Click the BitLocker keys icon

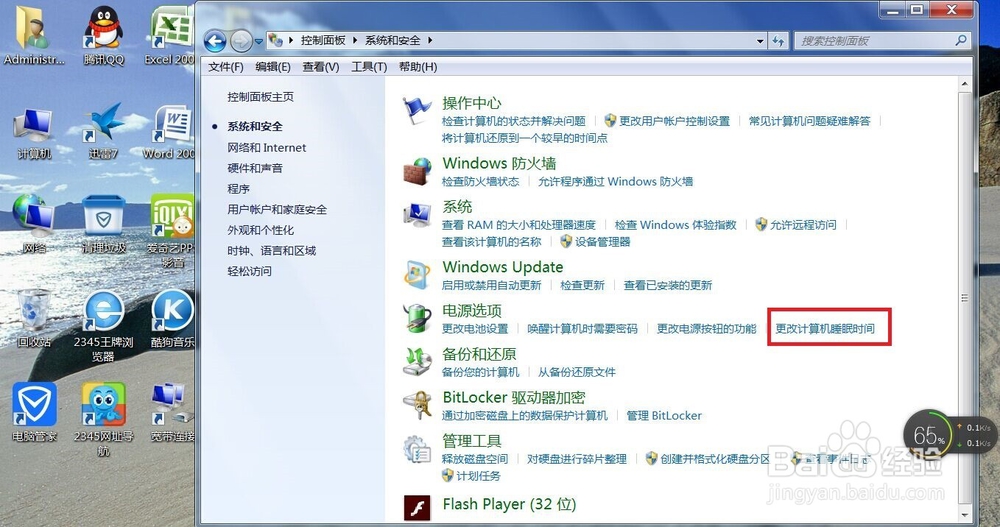418,405
